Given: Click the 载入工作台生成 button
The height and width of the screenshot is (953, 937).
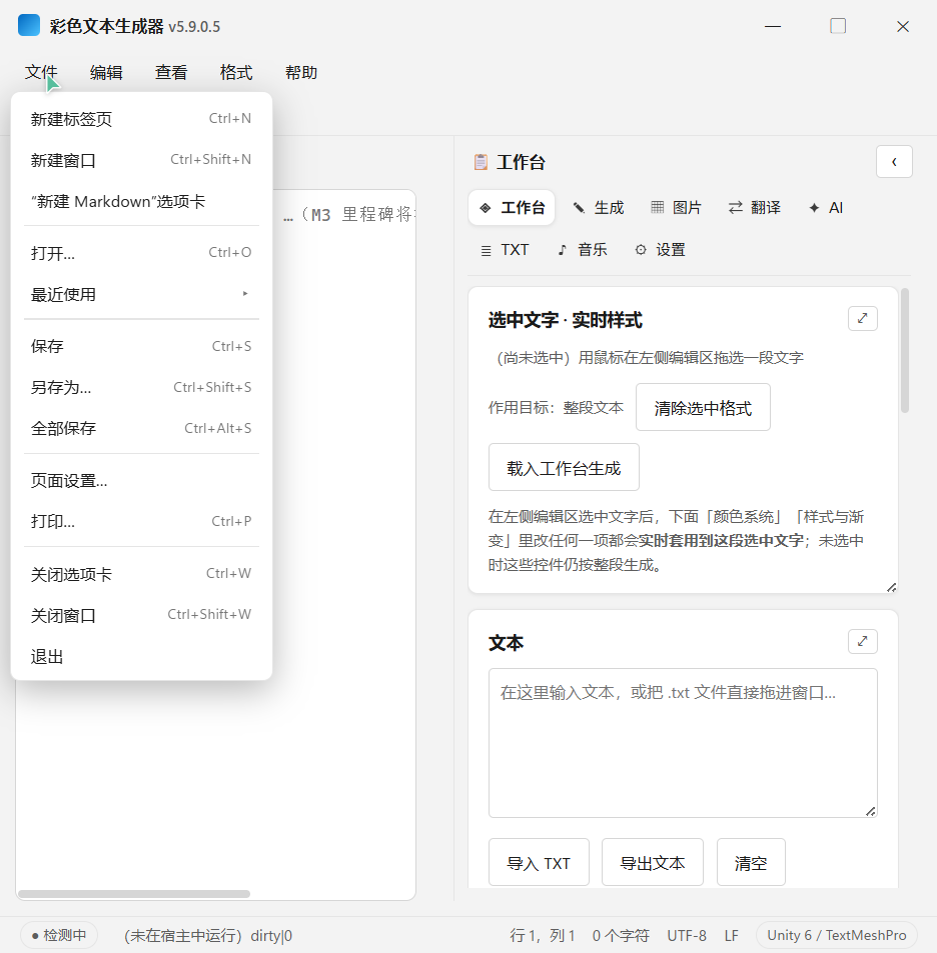Looking at the screenshot, I should [x=564, y=467].
